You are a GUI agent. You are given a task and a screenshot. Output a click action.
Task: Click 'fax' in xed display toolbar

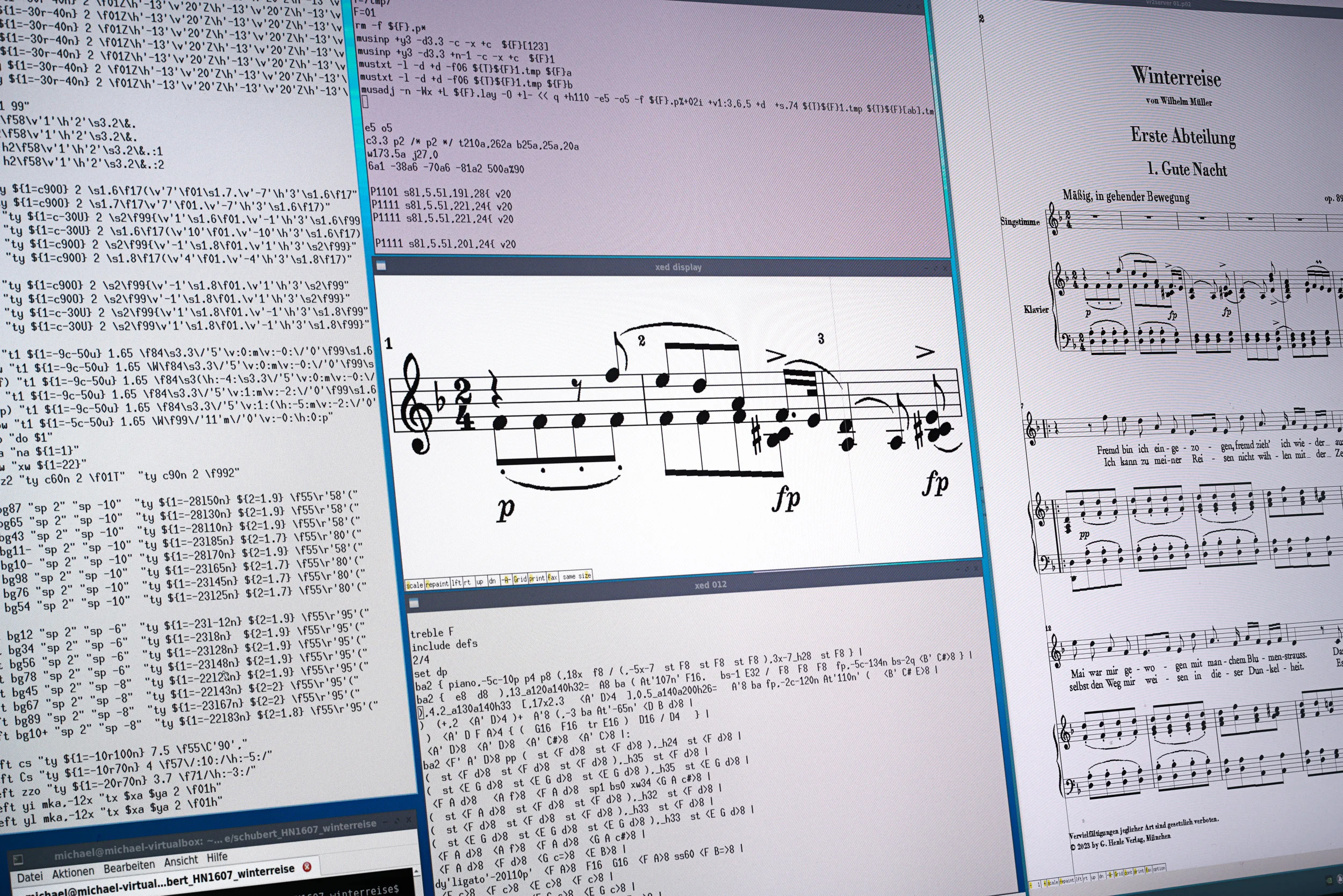coord(552,577)
